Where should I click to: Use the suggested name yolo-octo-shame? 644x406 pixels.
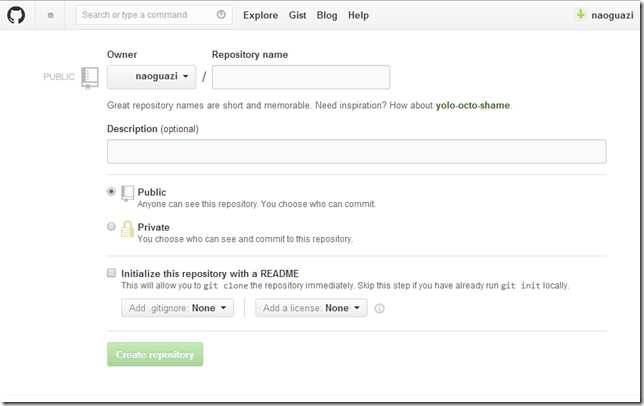(x=473, y=106)
